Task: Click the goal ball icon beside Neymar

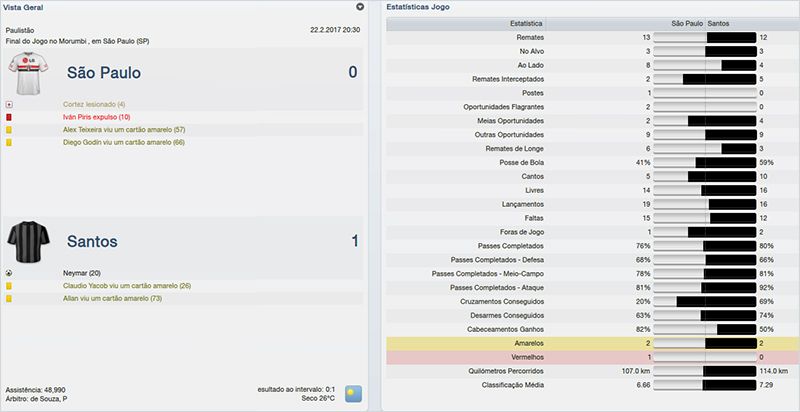Action: (9, 272)
